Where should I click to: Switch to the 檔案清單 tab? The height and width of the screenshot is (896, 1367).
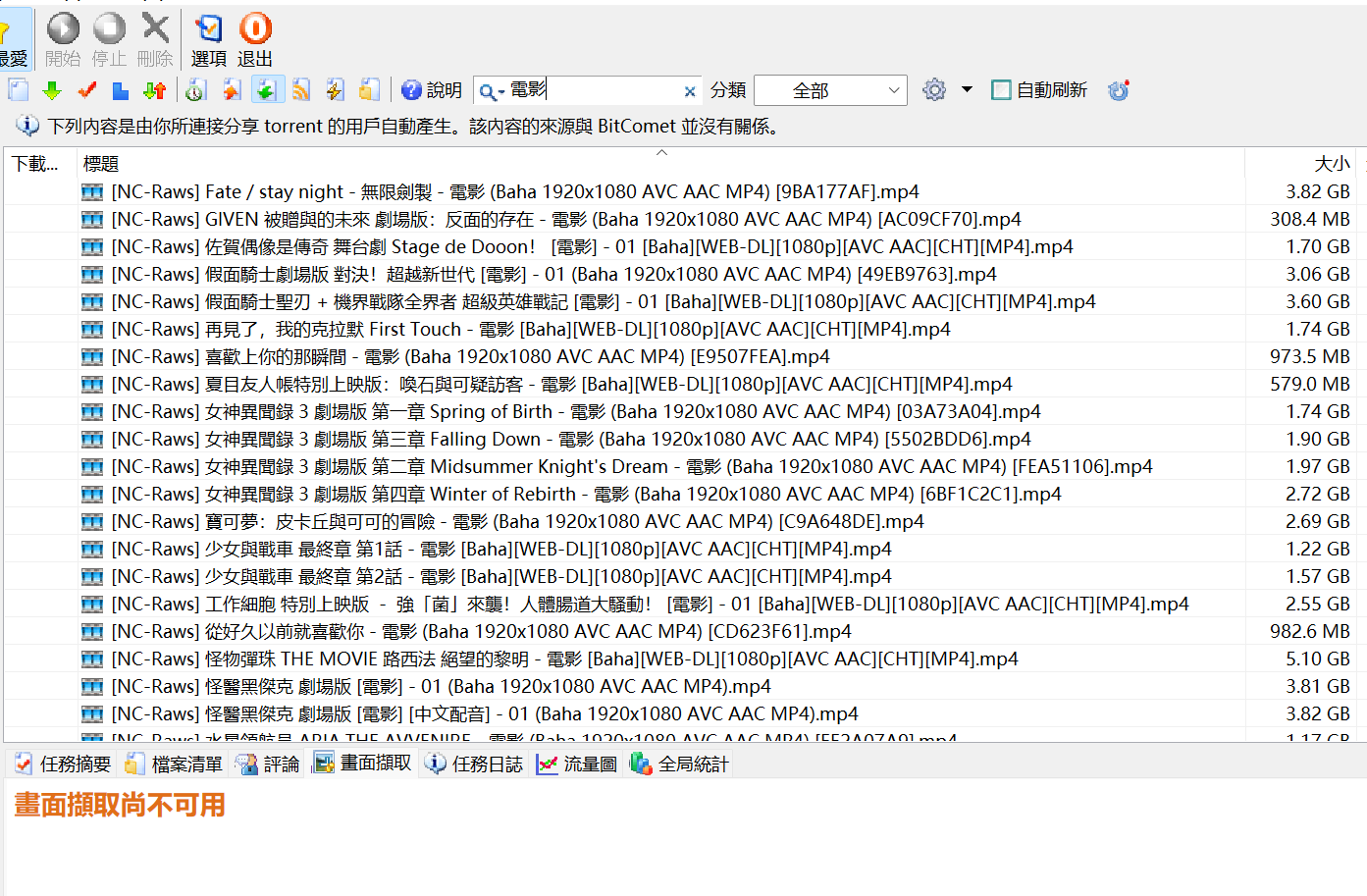(175, 764)
